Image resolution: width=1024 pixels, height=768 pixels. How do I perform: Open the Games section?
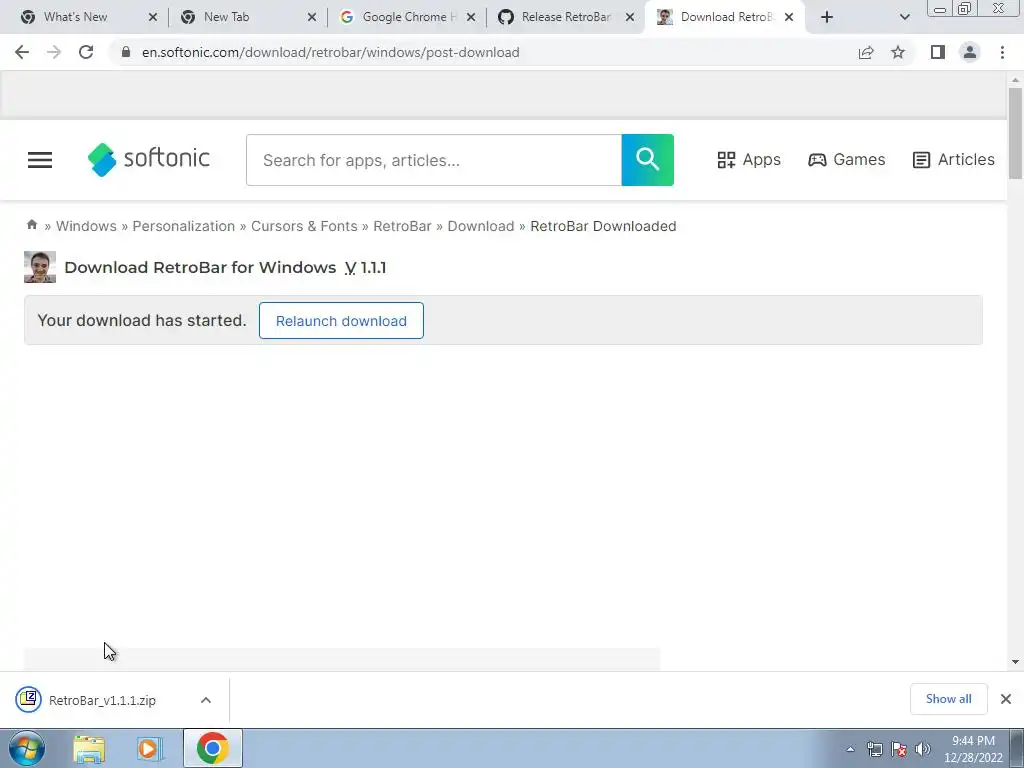[846, 159]
